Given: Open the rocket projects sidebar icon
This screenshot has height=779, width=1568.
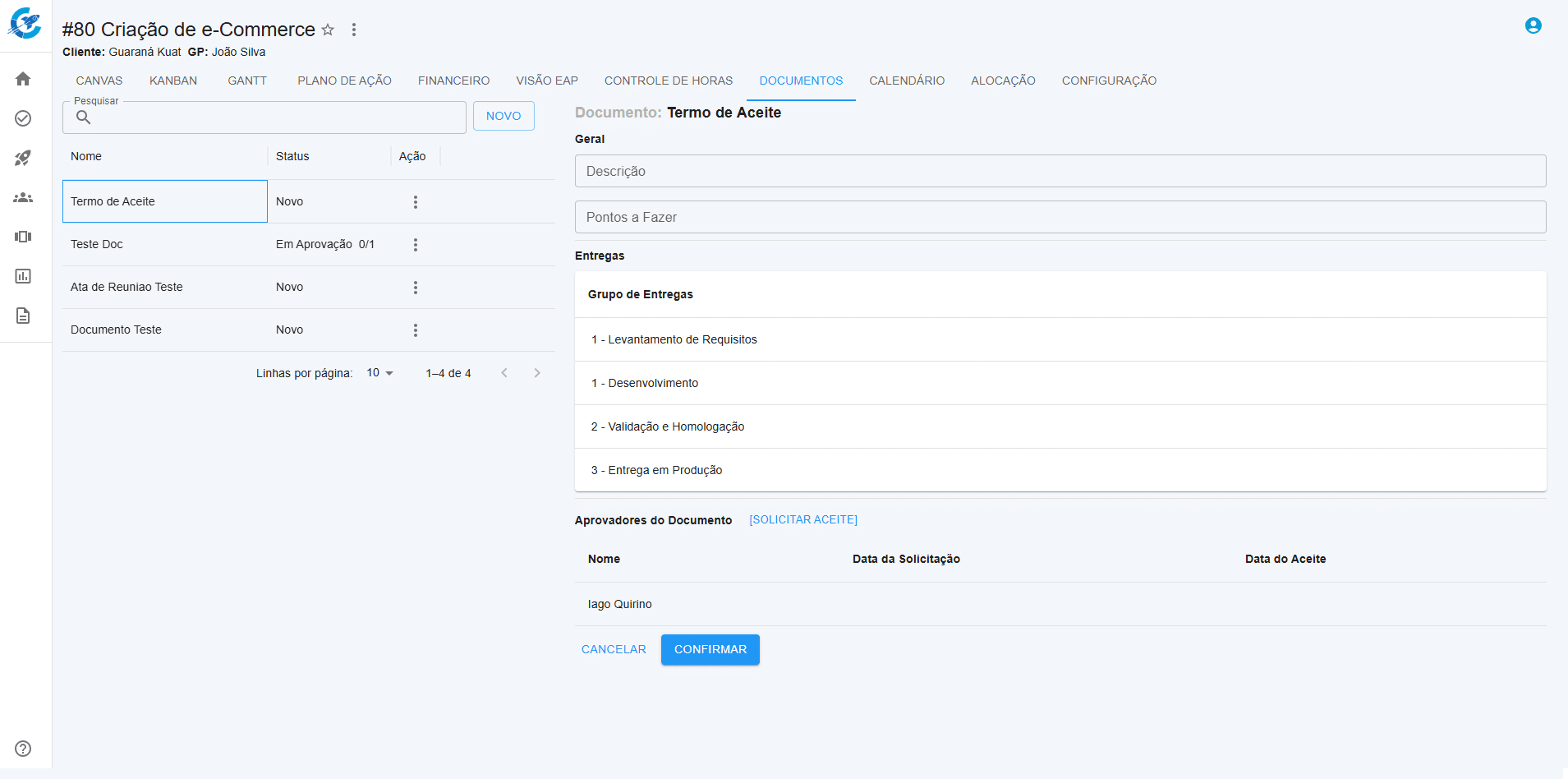Looking at the screenshot, I should pos(23,158).
